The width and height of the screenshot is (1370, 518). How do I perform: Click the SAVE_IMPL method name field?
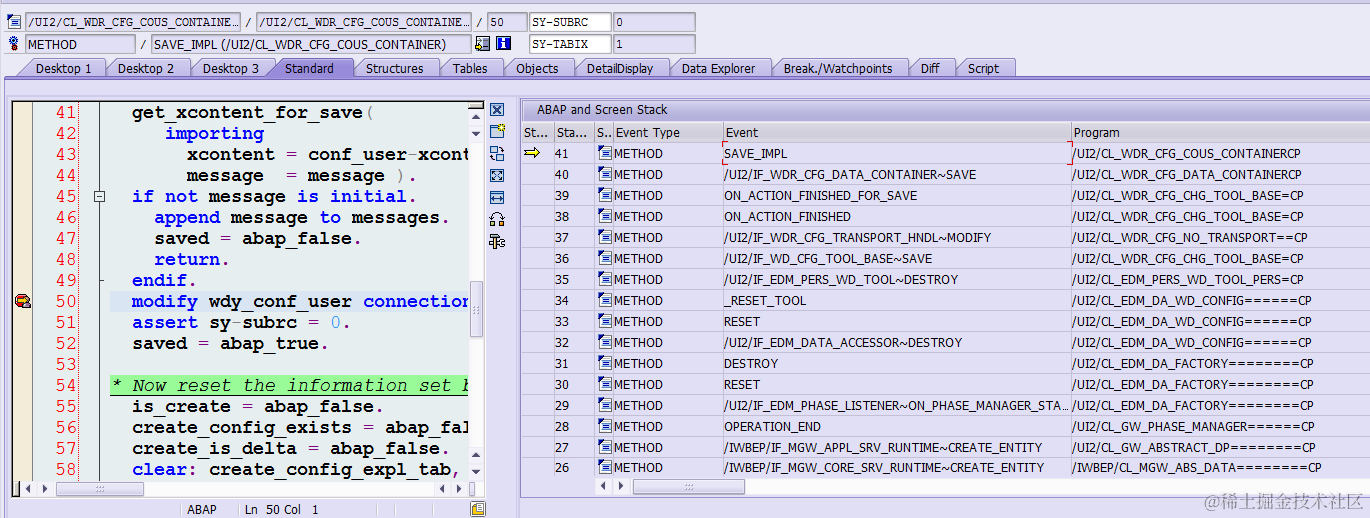[x=311, y=44]
